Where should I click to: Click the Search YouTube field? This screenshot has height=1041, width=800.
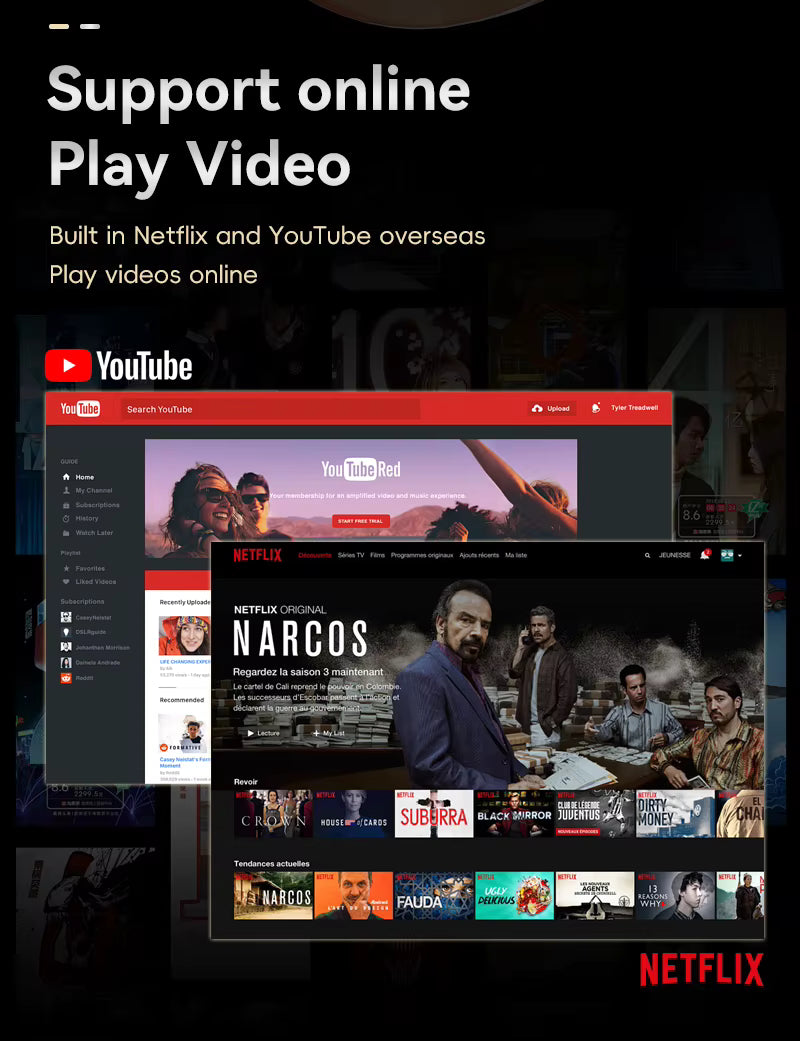pos(270,409)
